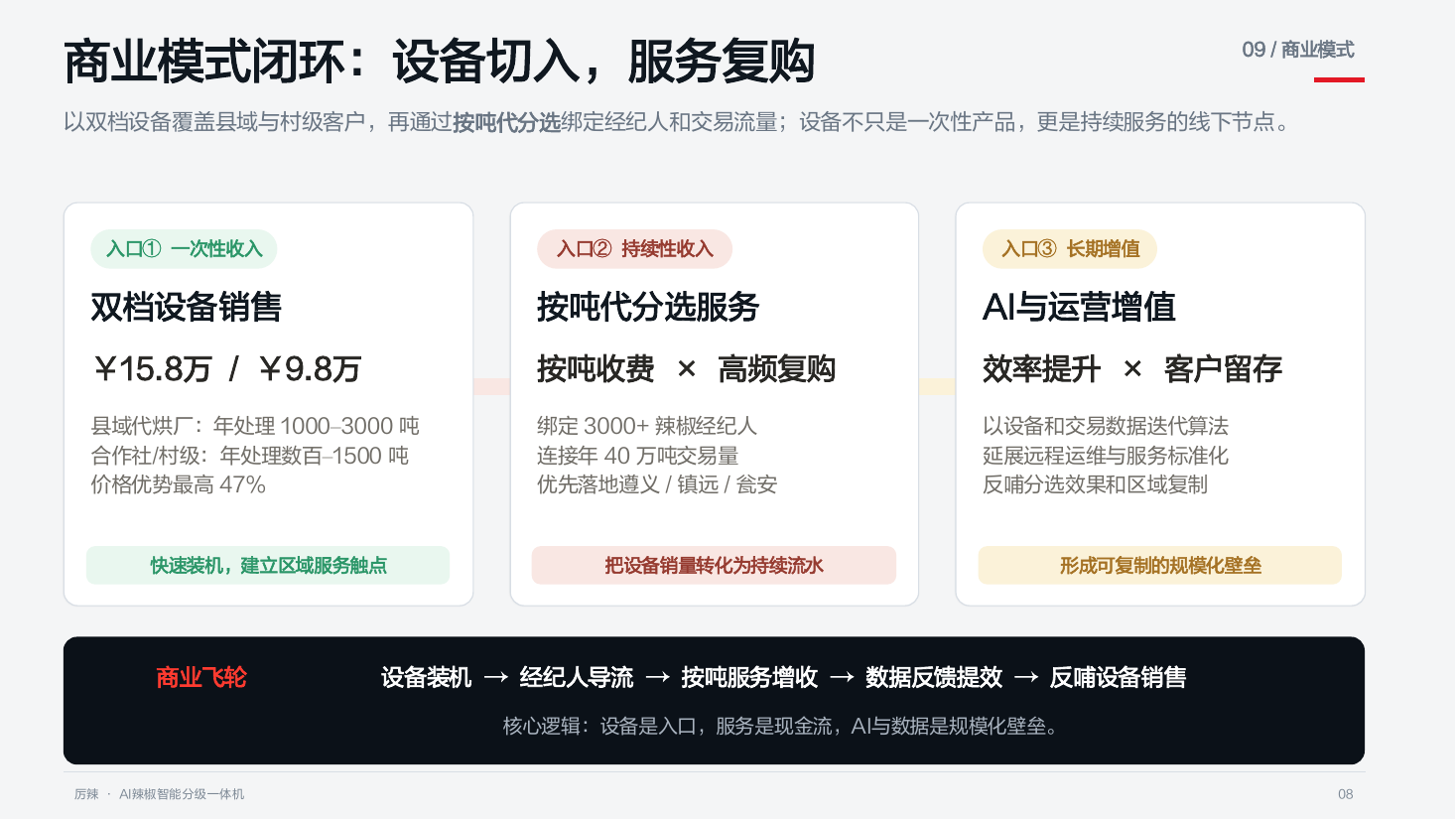
Task: Click the arrow between 数据反馈提效 and 反哺设备销售
Action: click(1026, 678)
